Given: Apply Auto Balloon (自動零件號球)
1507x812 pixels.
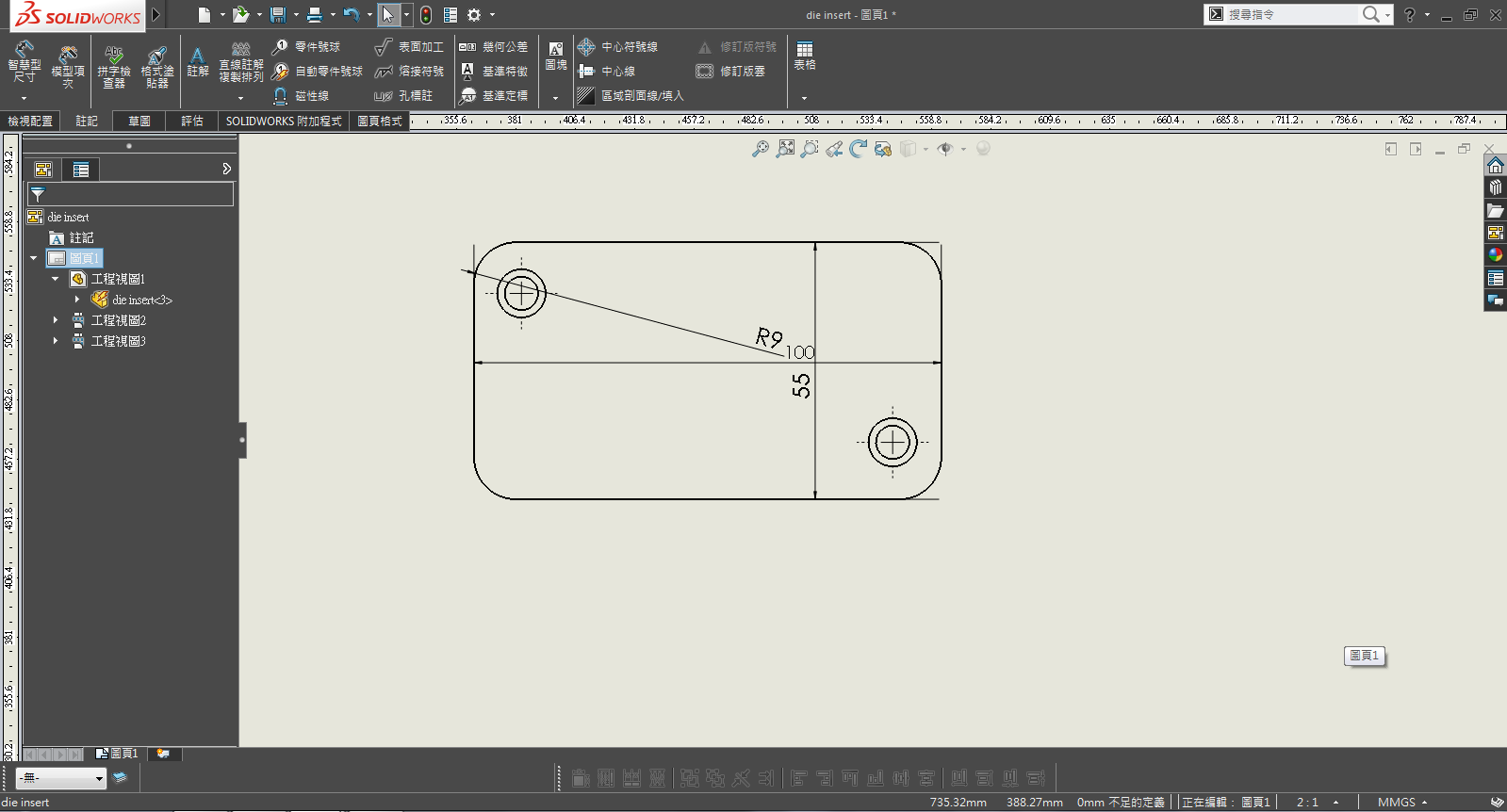Looking at the screenshot, I should click(318, 71).
